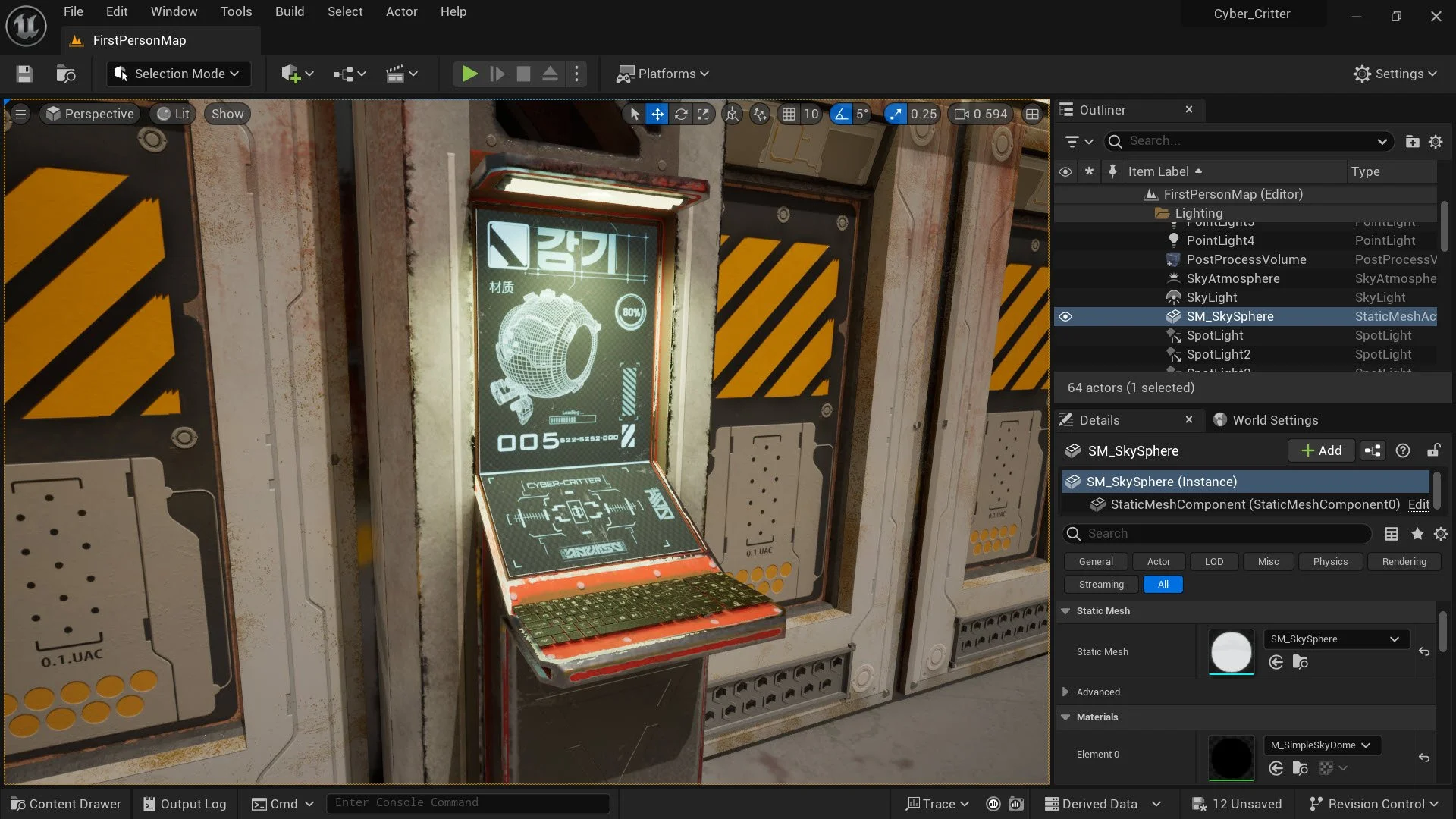
Task: Switch Details to the property matrix table icon
Action: (x=1392, y=534)
